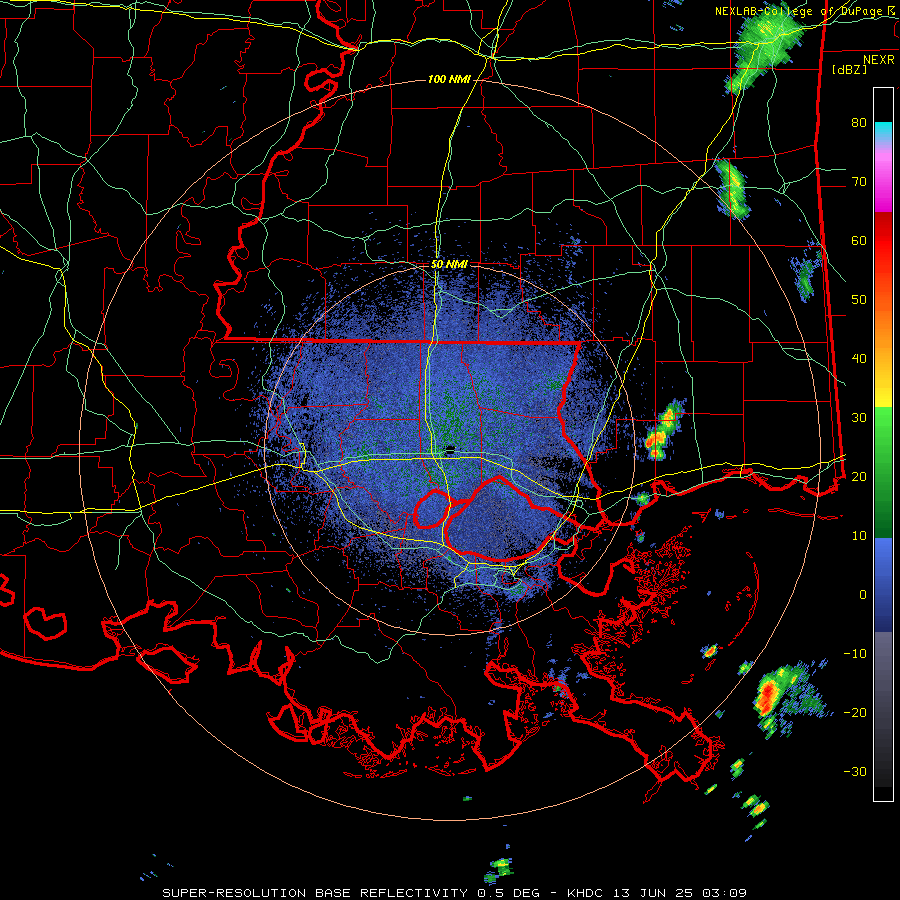Click the KHDC station identifier in caption
This screenshot has width=900, height=900.
[585, 893]
